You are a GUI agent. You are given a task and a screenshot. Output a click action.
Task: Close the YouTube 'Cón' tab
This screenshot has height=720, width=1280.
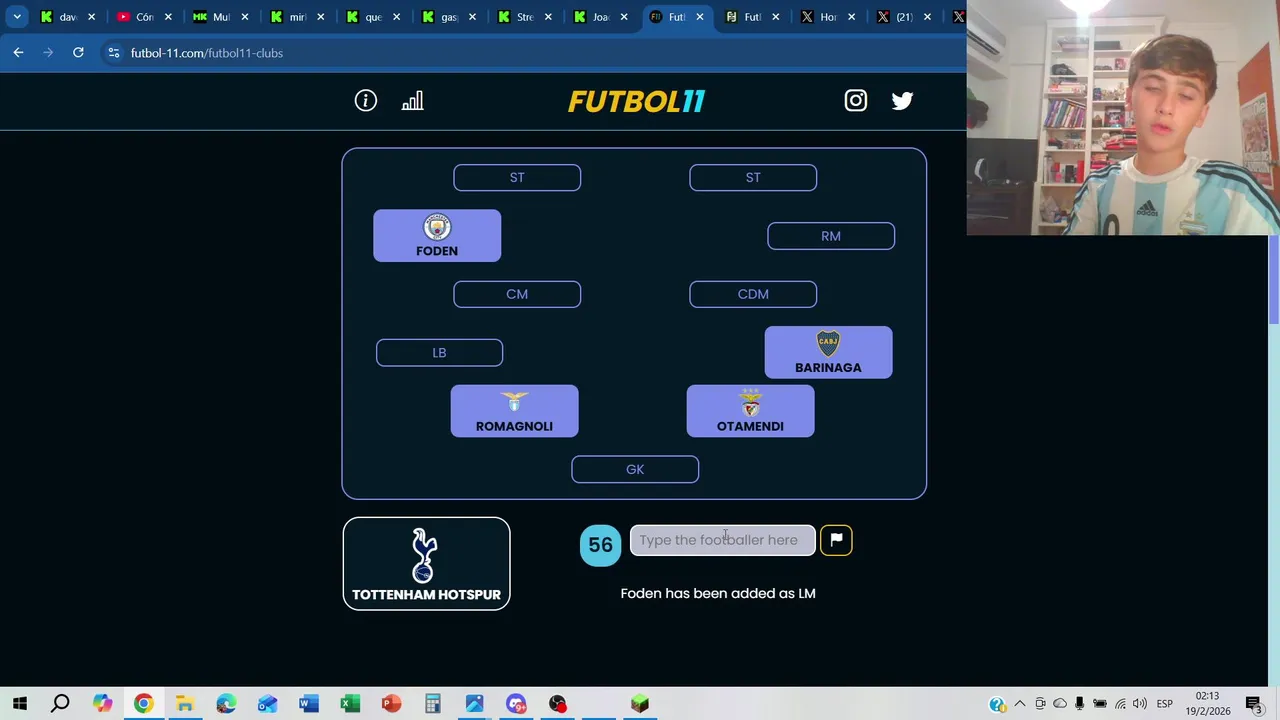(168, 17)
